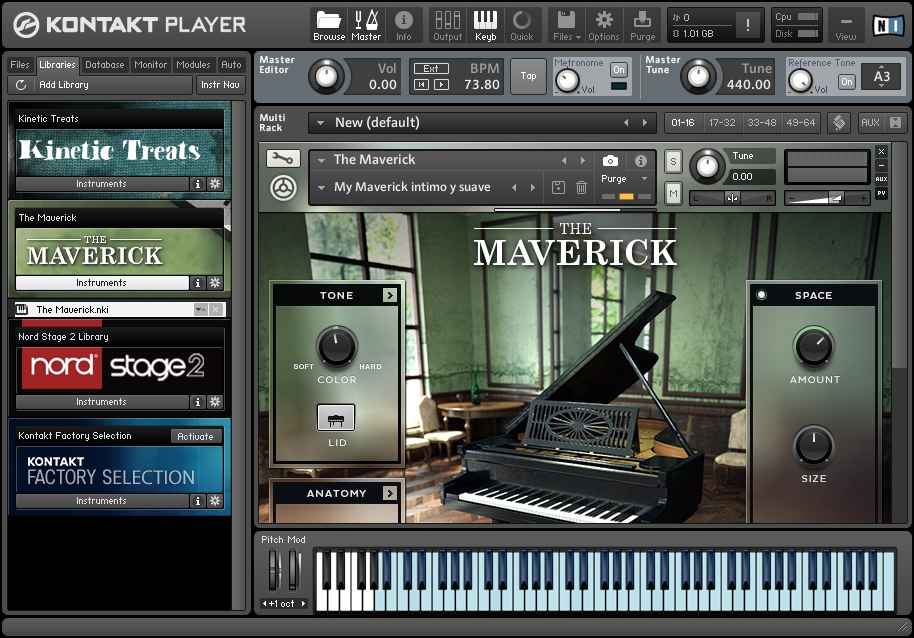Open the Browse folder icon

click(329, 26)
